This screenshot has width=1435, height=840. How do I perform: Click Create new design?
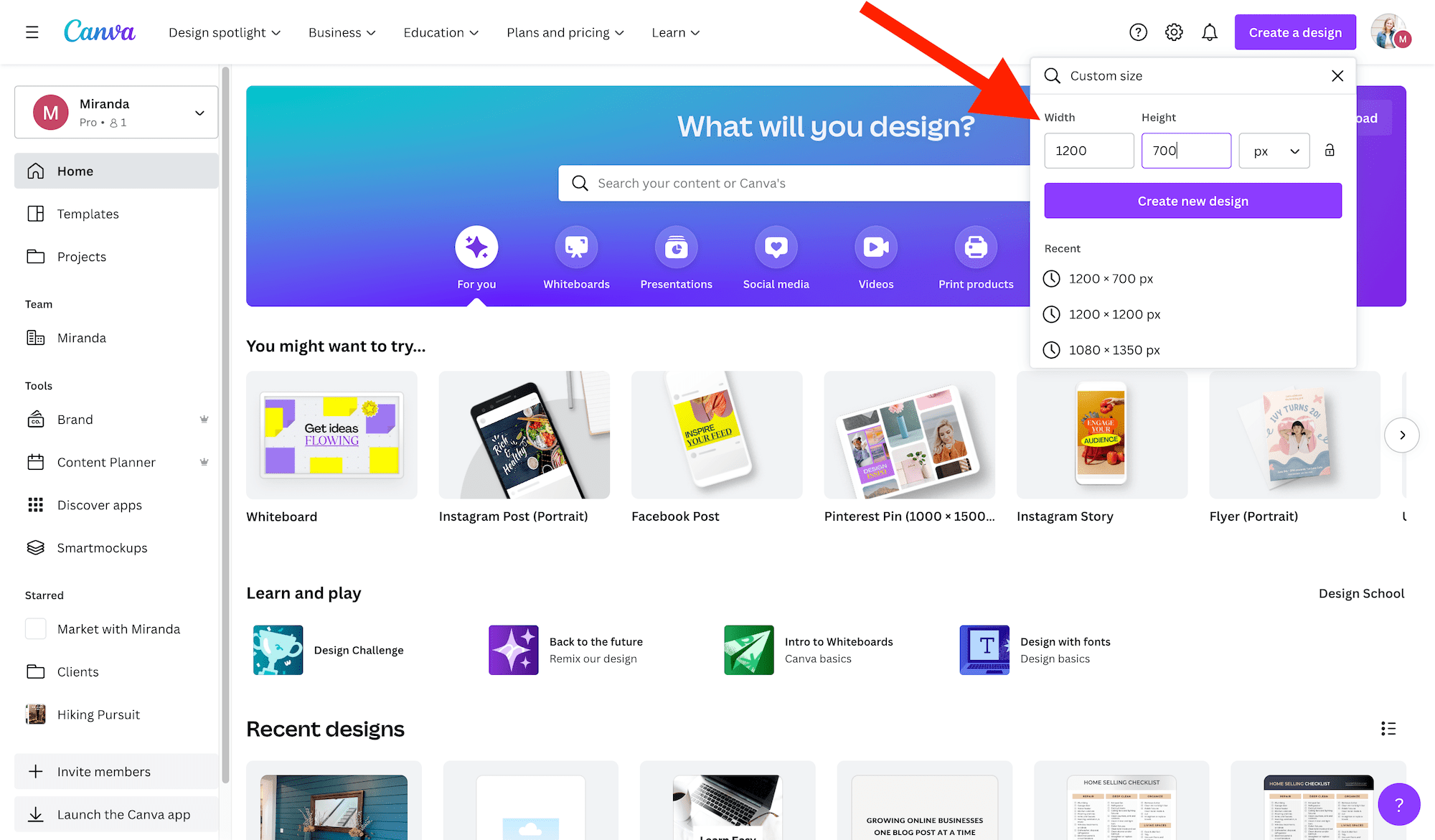[1193, 201]
